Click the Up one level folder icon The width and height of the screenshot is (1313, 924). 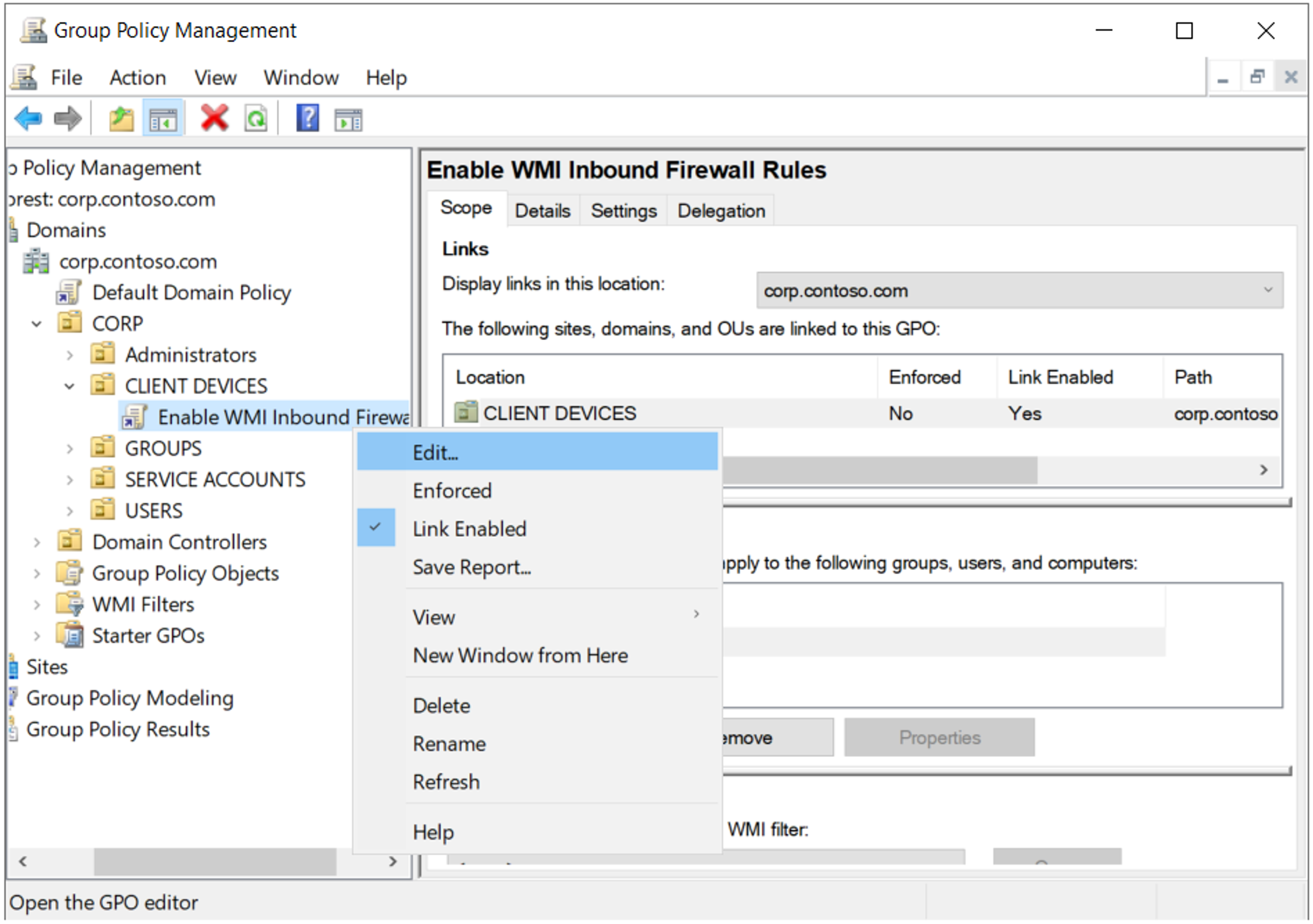121,119
